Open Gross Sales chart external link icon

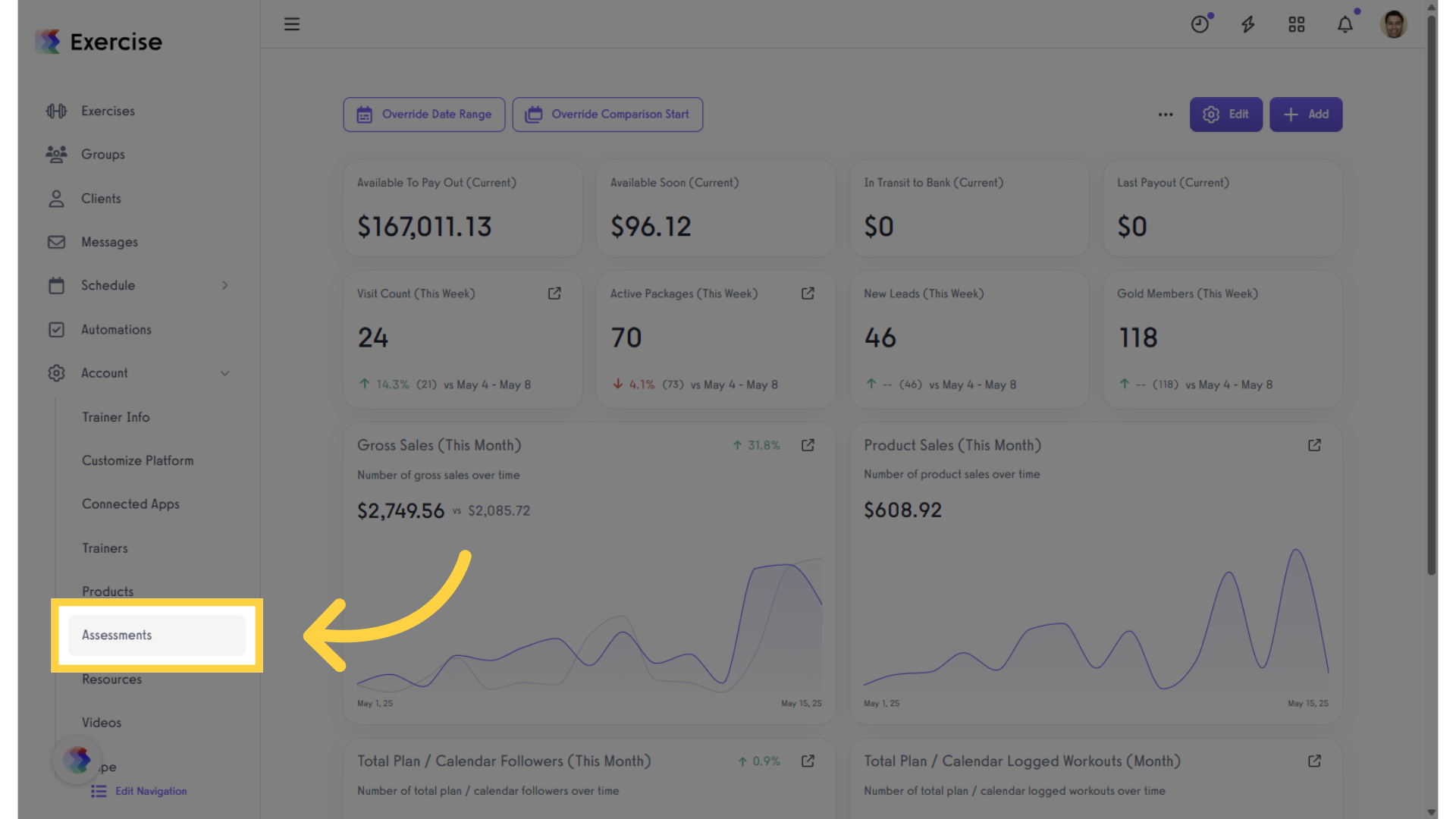tap(808, 445)
